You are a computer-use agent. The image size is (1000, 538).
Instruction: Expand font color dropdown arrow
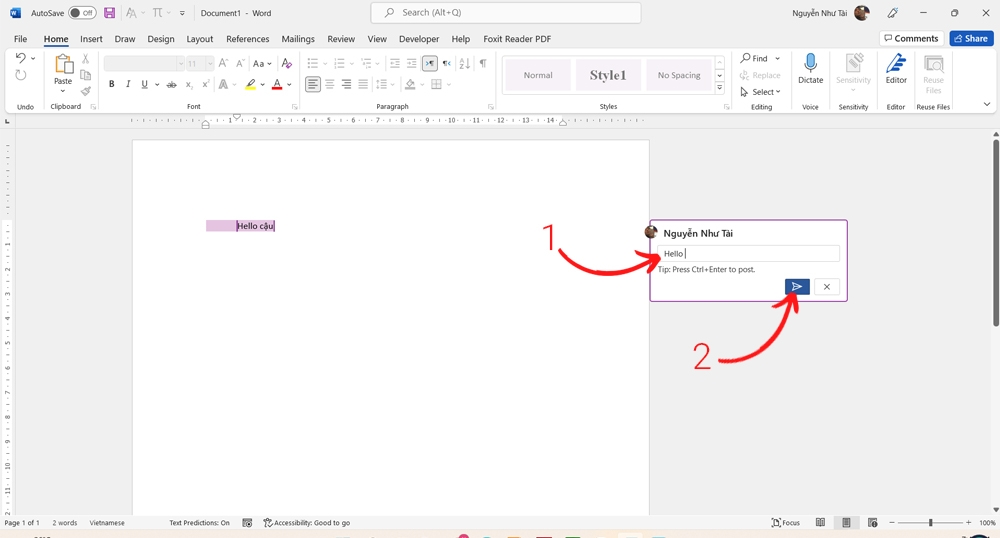coord(289,84)
